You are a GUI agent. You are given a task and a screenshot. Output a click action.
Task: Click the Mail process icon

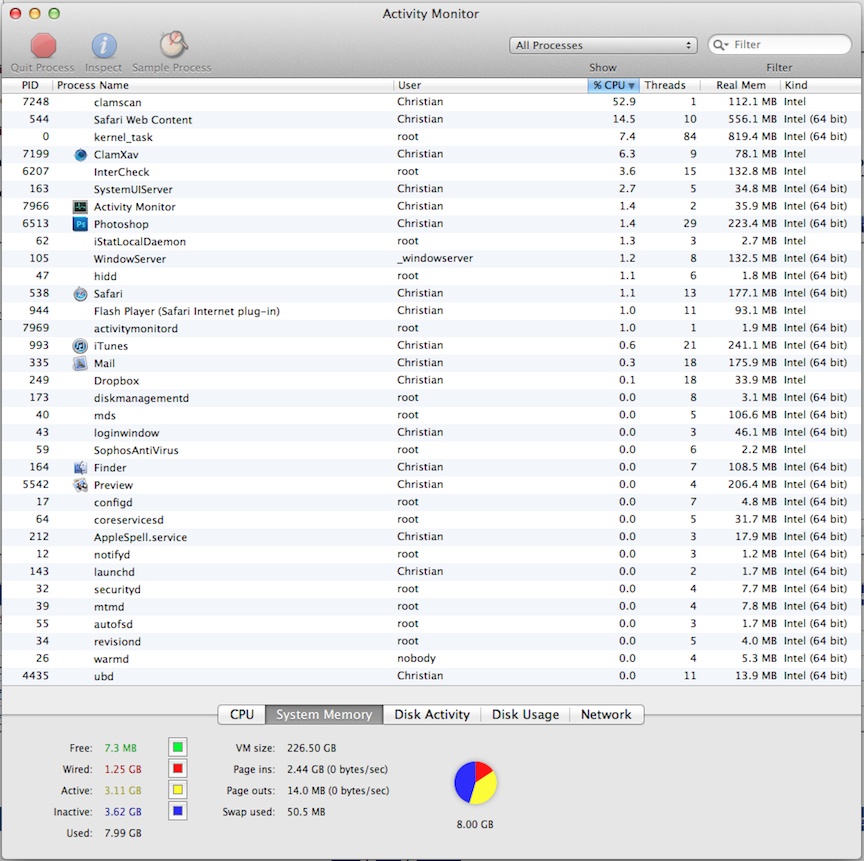(x=80, y=364)
